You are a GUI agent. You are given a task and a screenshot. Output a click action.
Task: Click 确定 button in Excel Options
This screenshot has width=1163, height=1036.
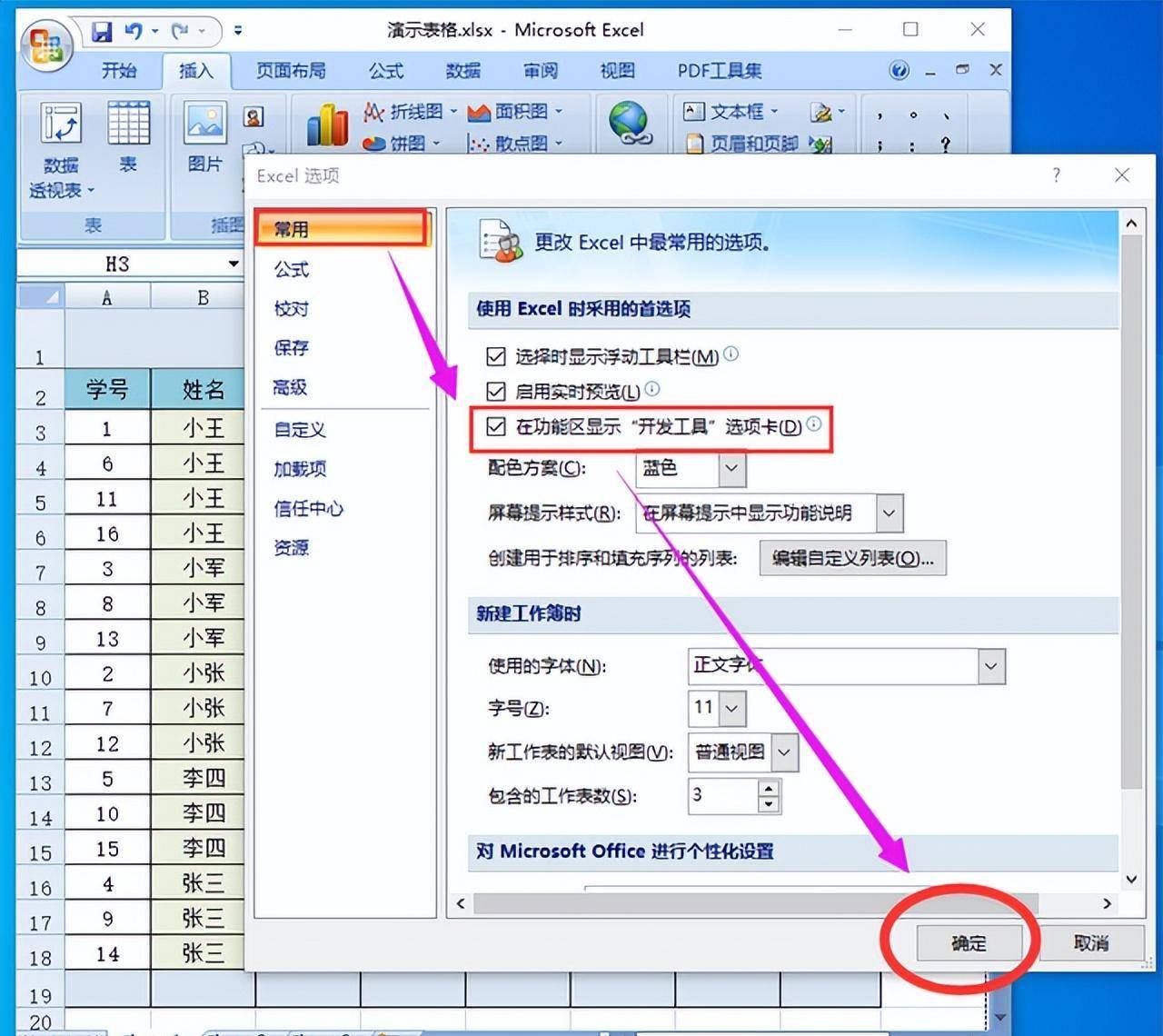coord(969,943)
